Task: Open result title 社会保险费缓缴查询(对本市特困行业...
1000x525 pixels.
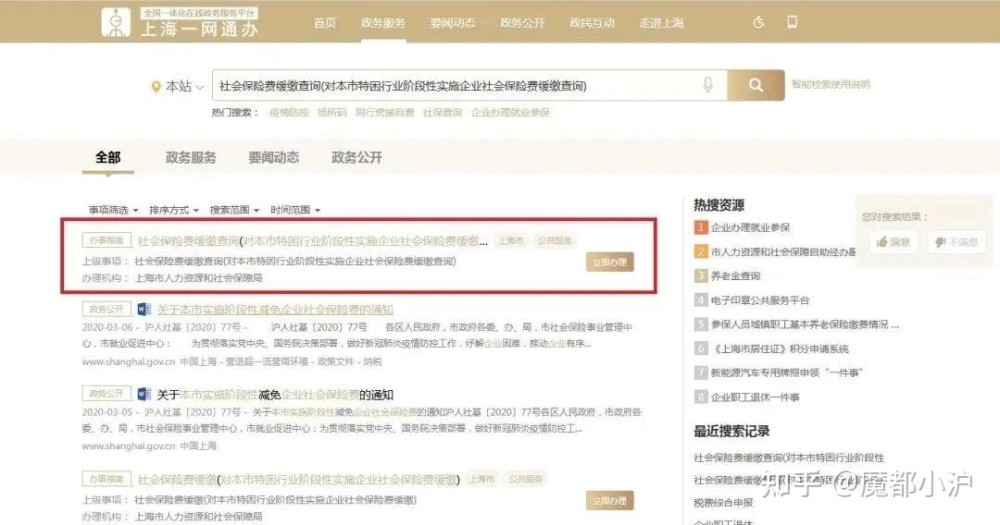Action: 312,241
